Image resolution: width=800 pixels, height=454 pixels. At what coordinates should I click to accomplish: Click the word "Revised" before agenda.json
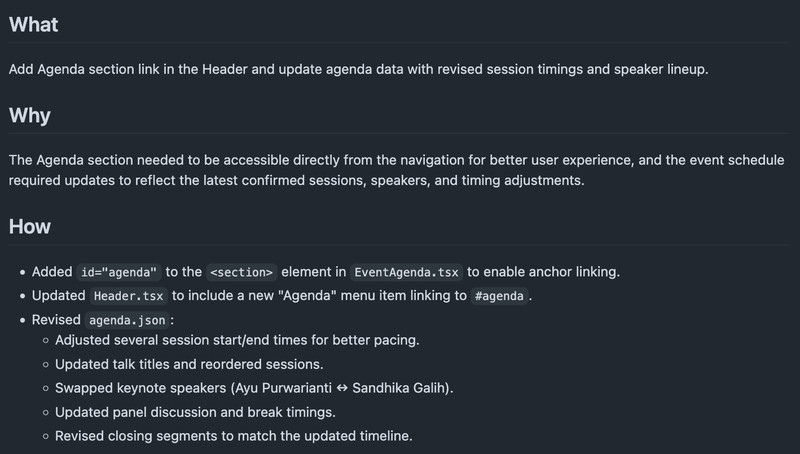(x=57, y=321)
